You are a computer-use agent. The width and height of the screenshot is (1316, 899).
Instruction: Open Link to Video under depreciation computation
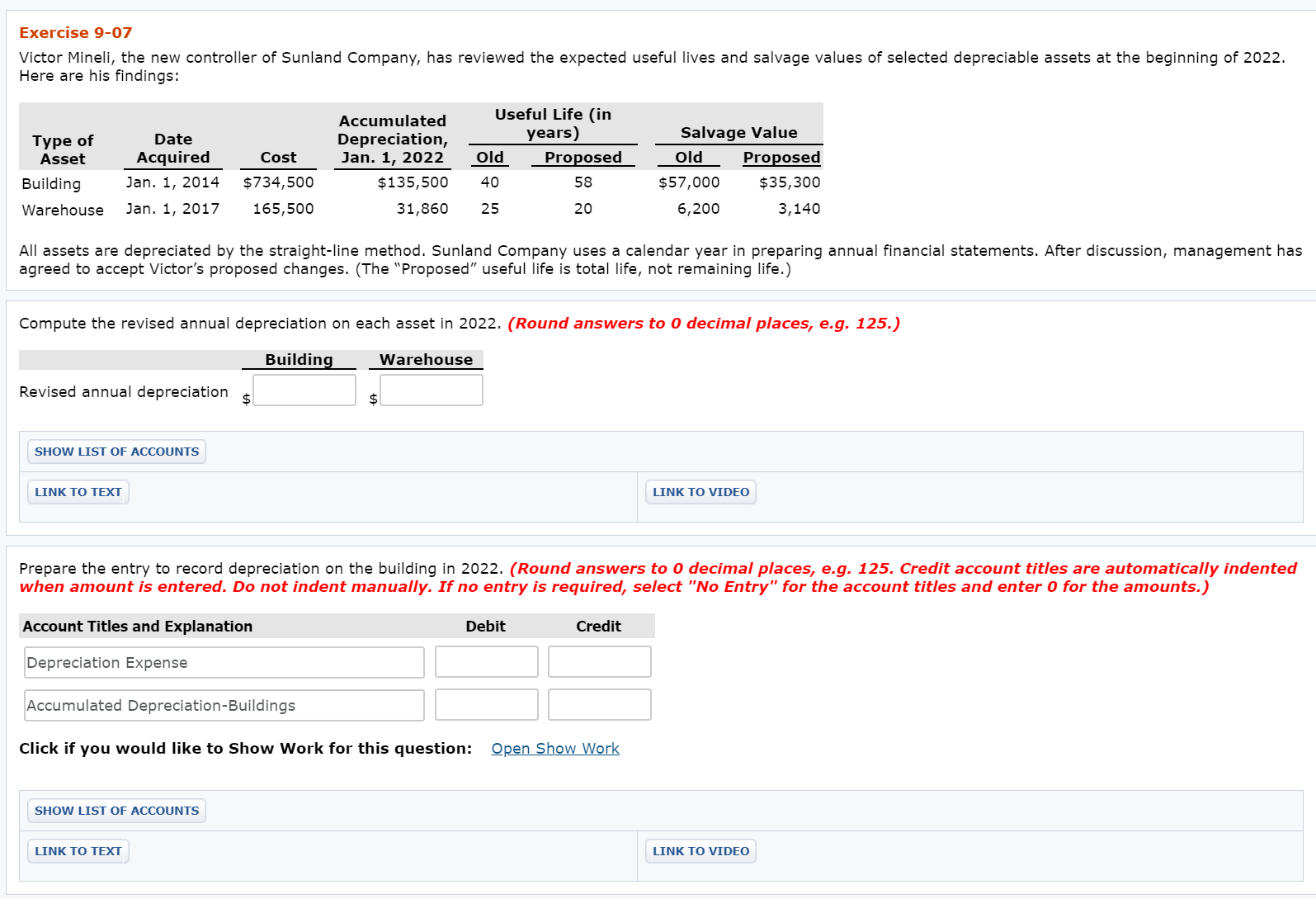pyautogui.click(x=700, y=492)
